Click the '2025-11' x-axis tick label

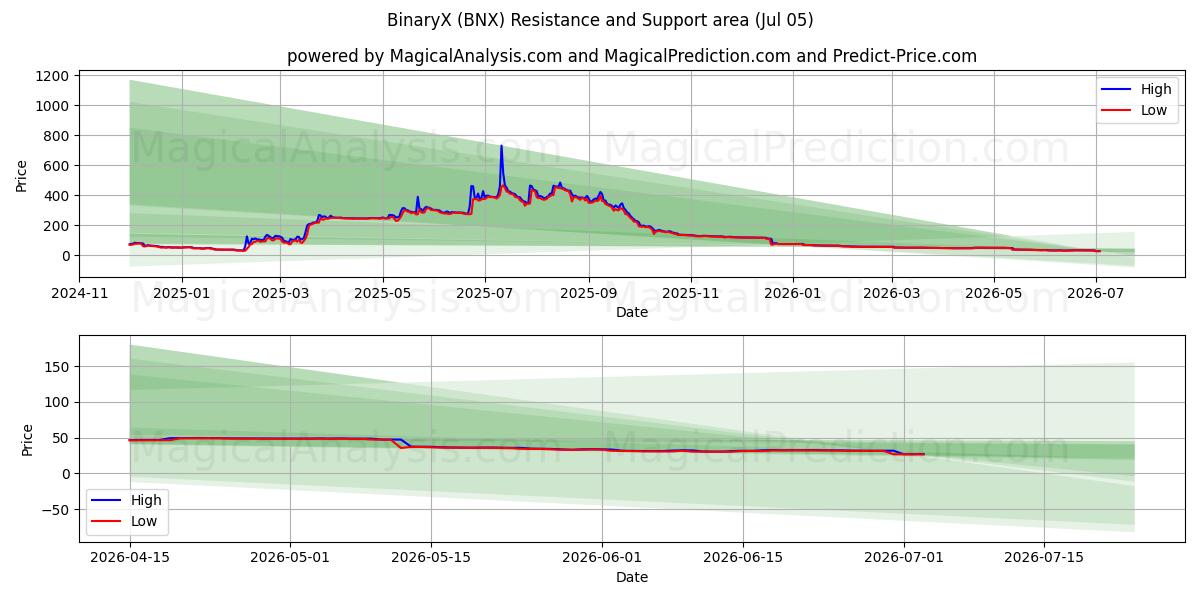691,294
